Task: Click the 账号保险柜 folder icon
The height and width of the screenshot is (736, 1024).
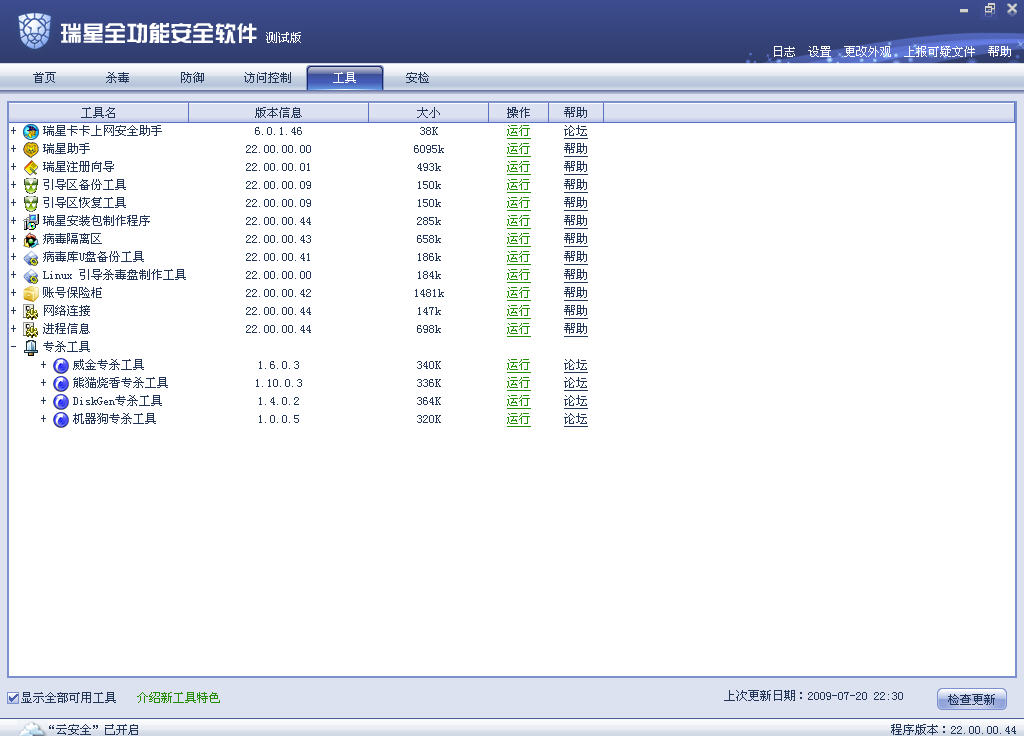Action: point(31,293)
